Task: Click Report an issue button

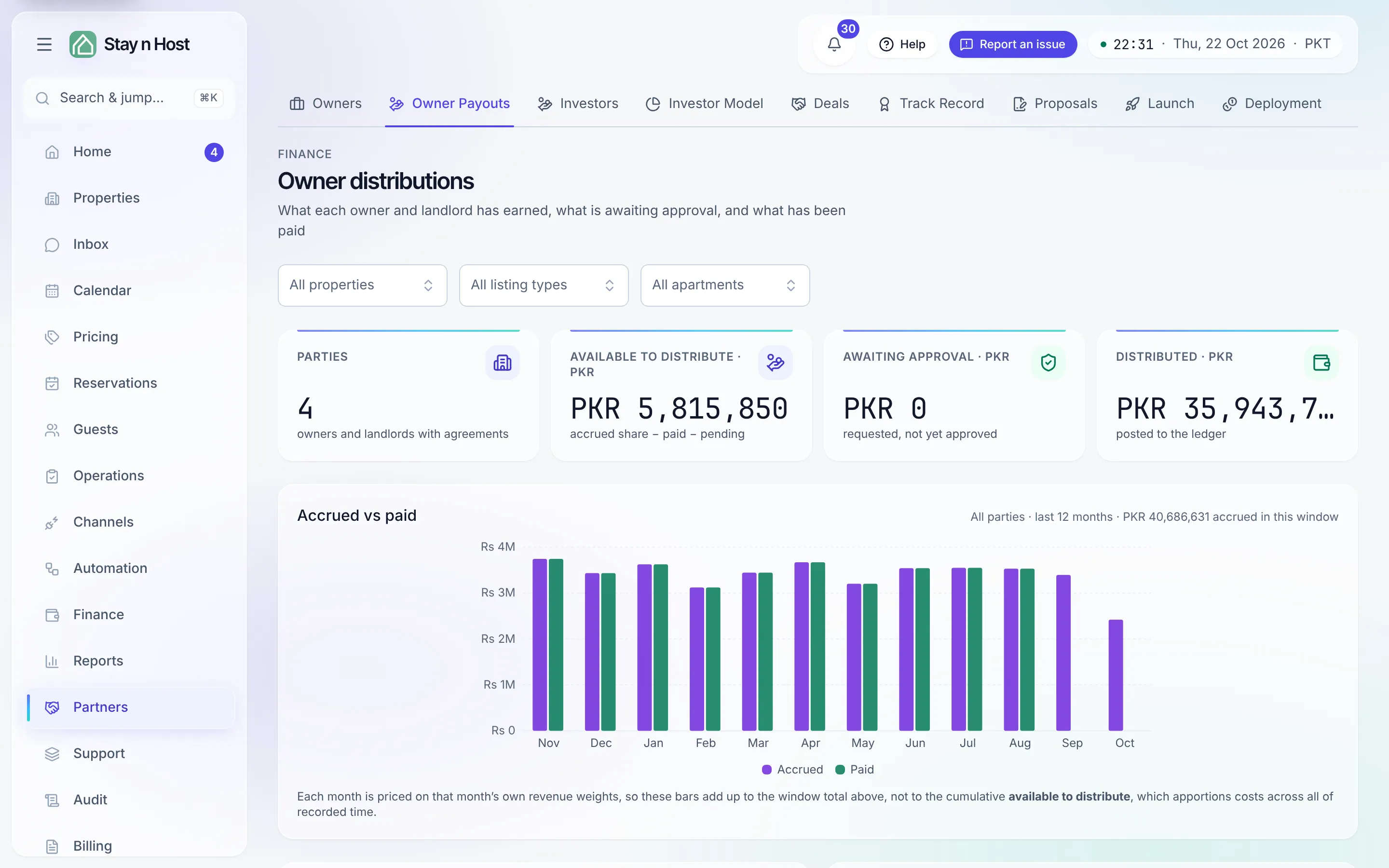Action: point(1012,44)
